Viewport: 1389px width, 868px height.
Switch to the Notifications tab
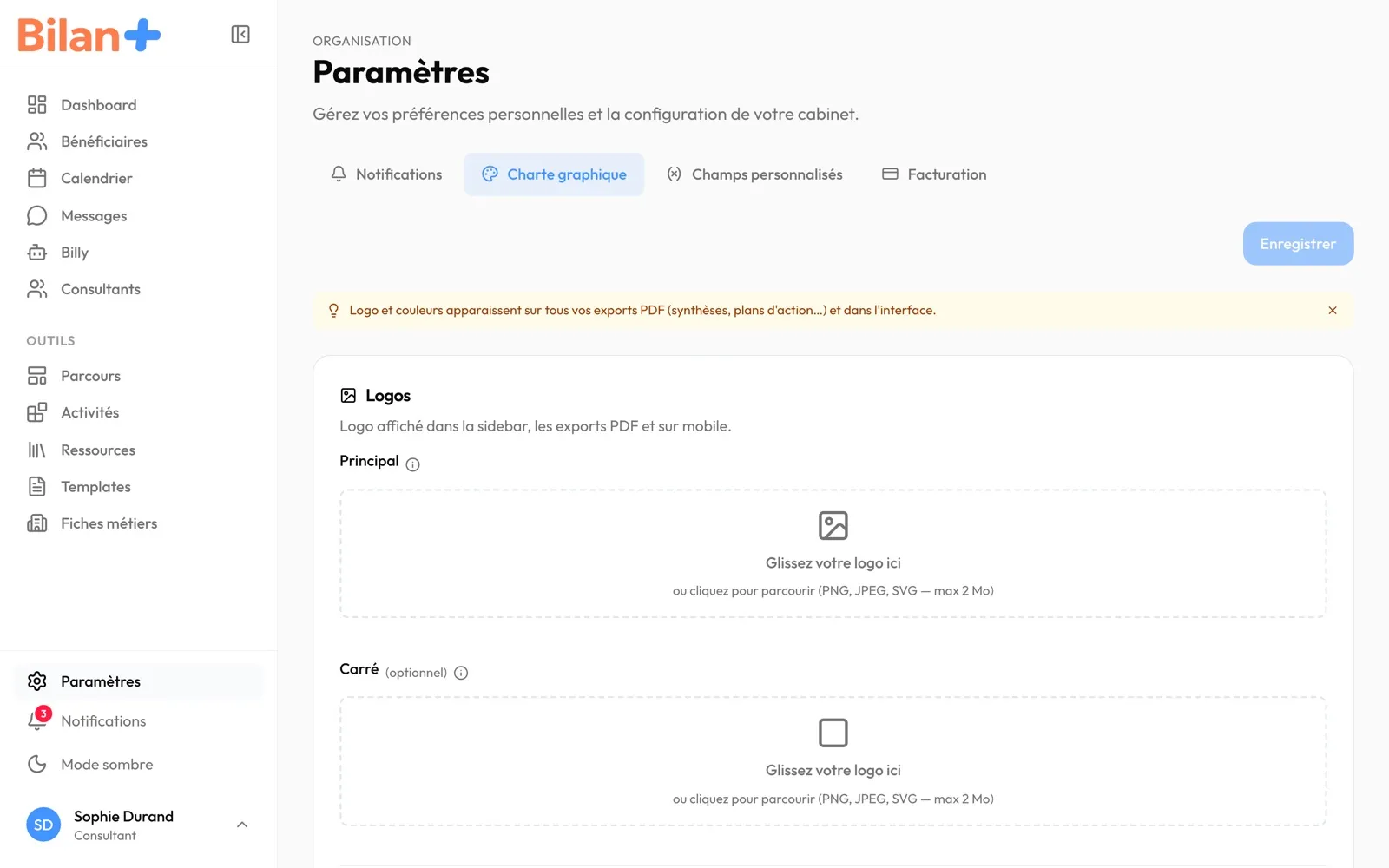386,174
